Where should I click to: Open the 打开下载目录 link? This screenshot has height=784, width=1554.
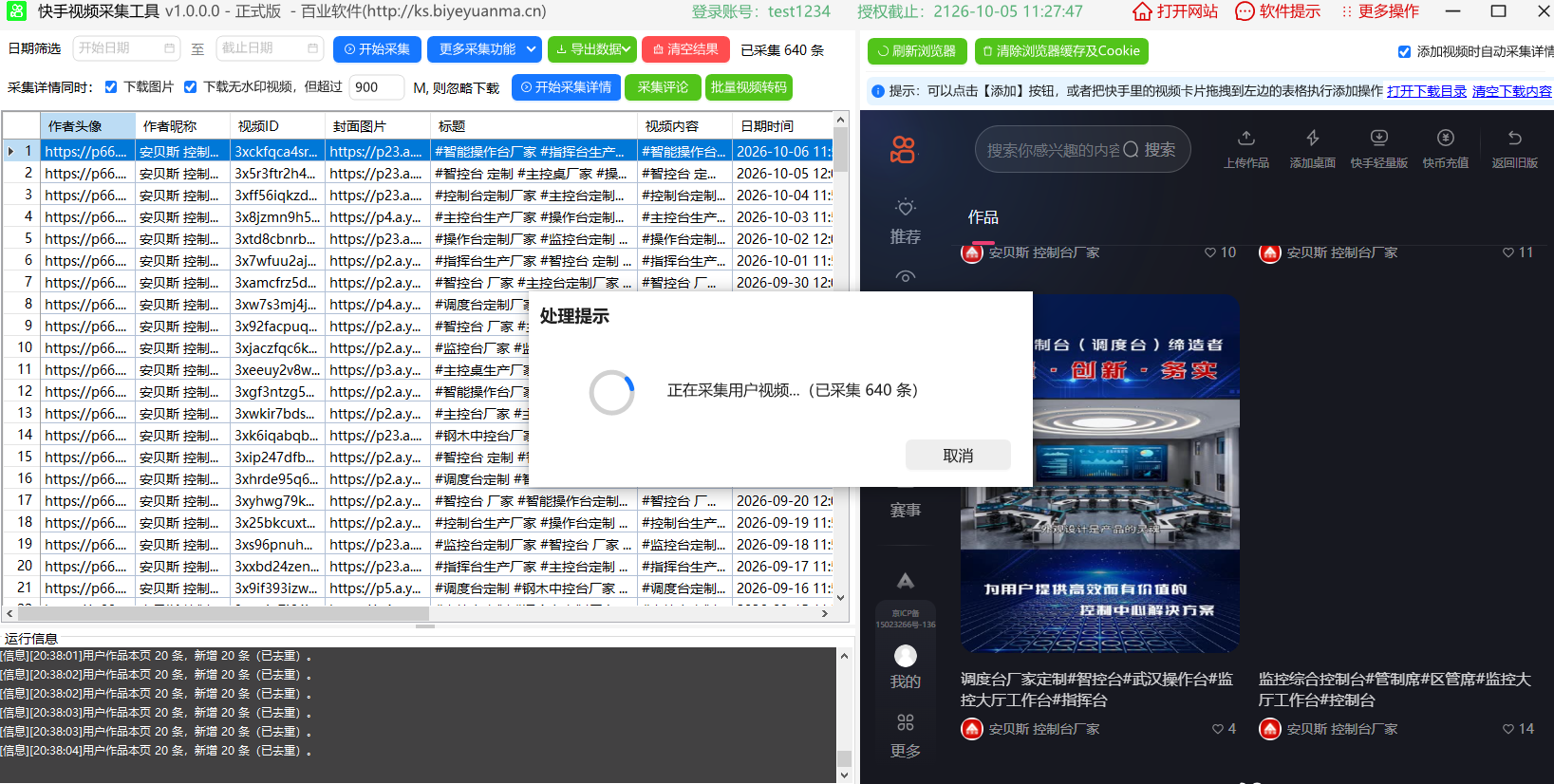[x=1427, y=91]
